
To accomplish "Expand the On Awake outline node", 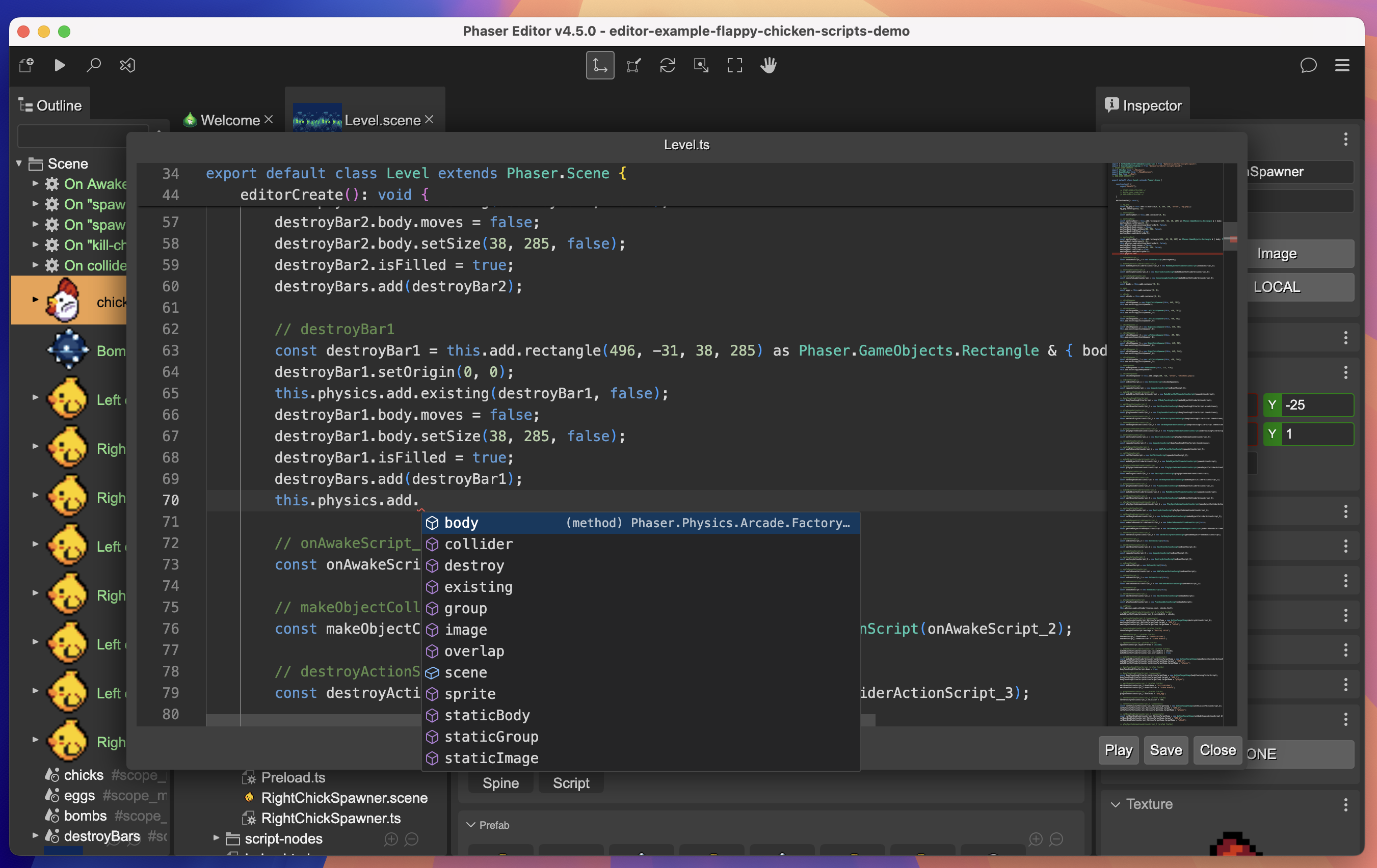I will click(x=35, y=183).
